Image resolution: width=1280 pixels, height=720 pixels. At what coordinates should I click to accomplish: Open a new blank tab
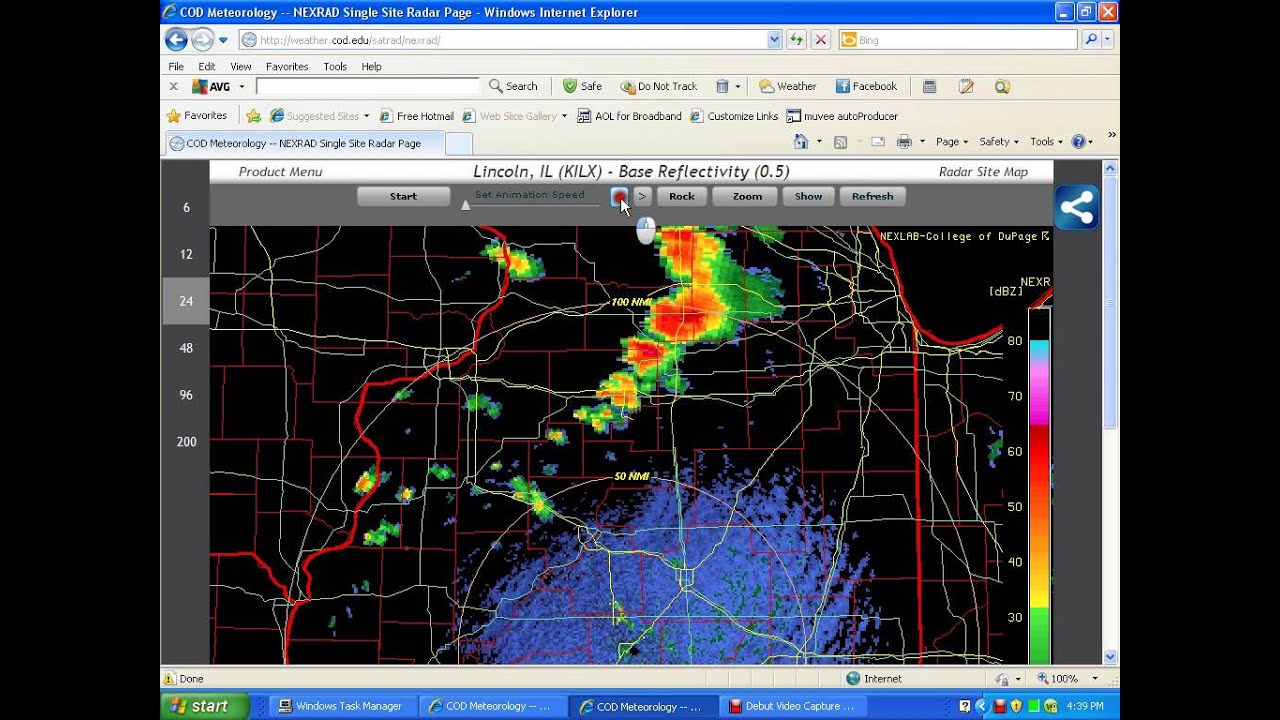(x=458, y=143)
